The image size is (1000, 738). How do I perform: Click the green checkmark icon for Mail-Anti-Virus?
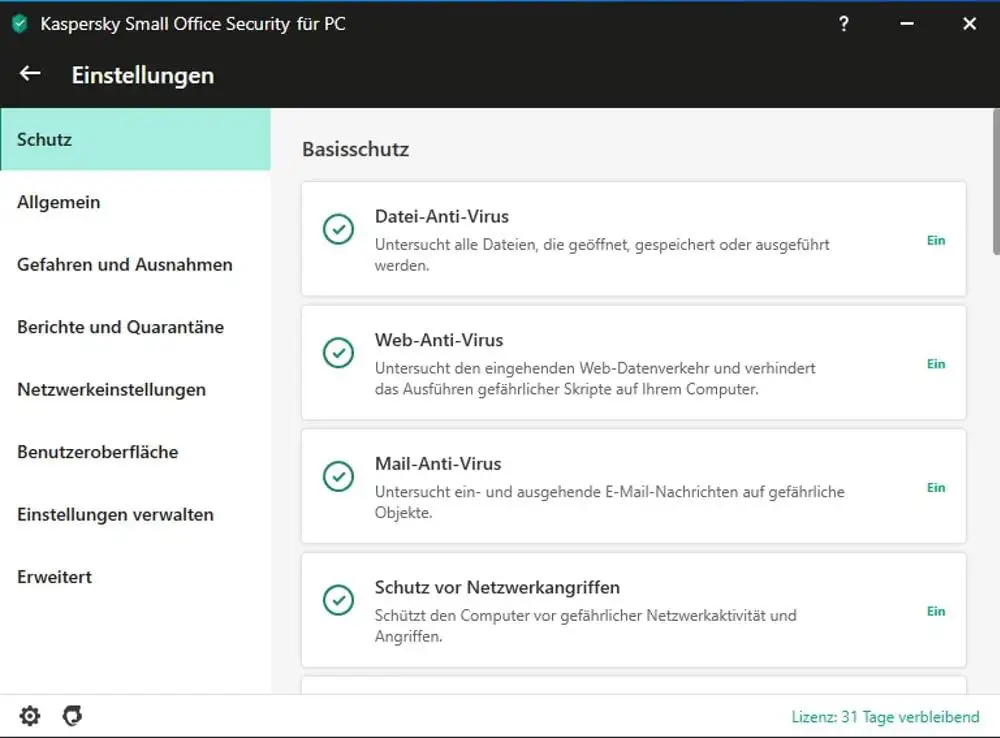point(338,476)
